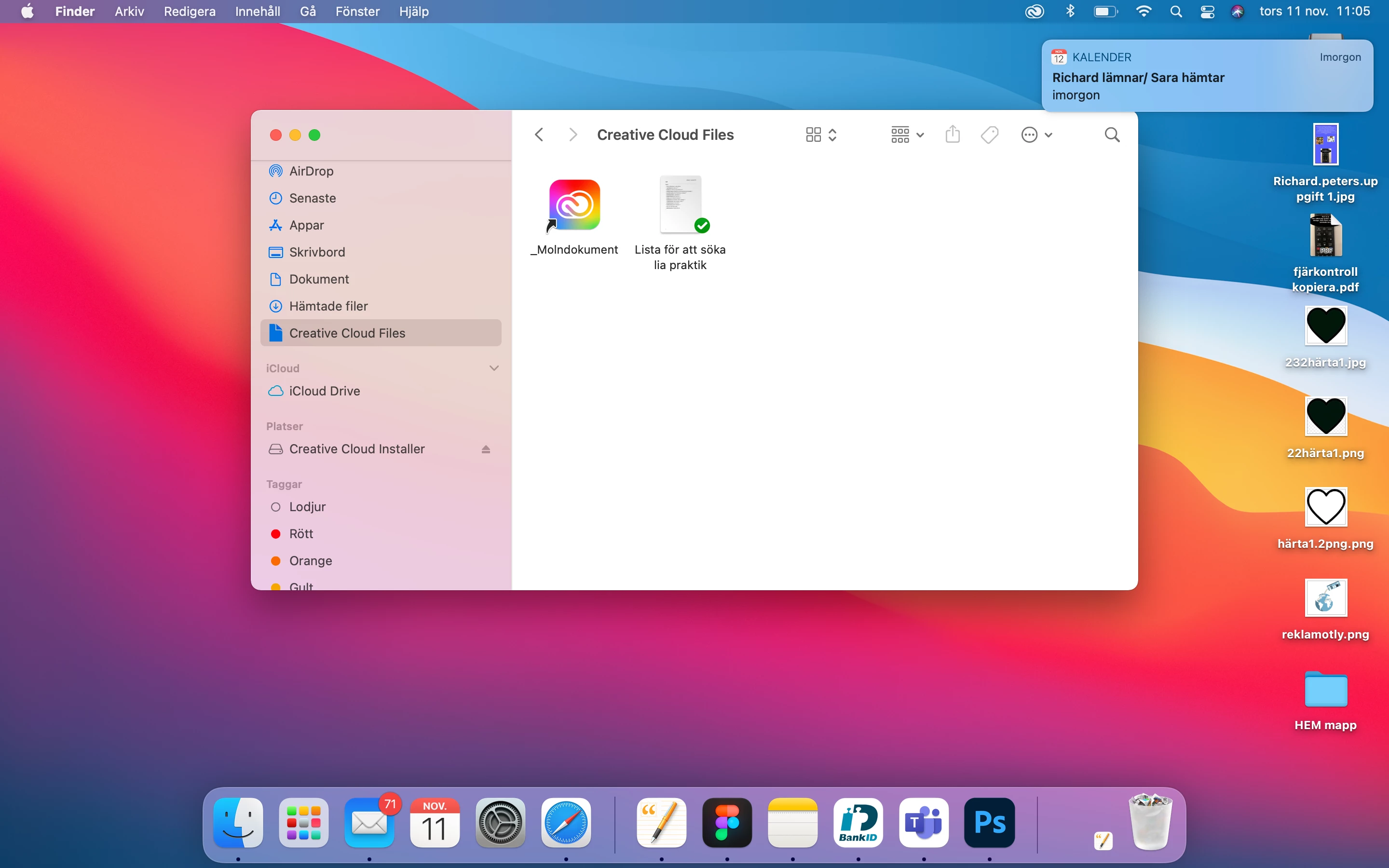1389x868 pixels.
Task: Open the icon view switcher dropdown
Action: pyautogui.click(x=821, y=135)
